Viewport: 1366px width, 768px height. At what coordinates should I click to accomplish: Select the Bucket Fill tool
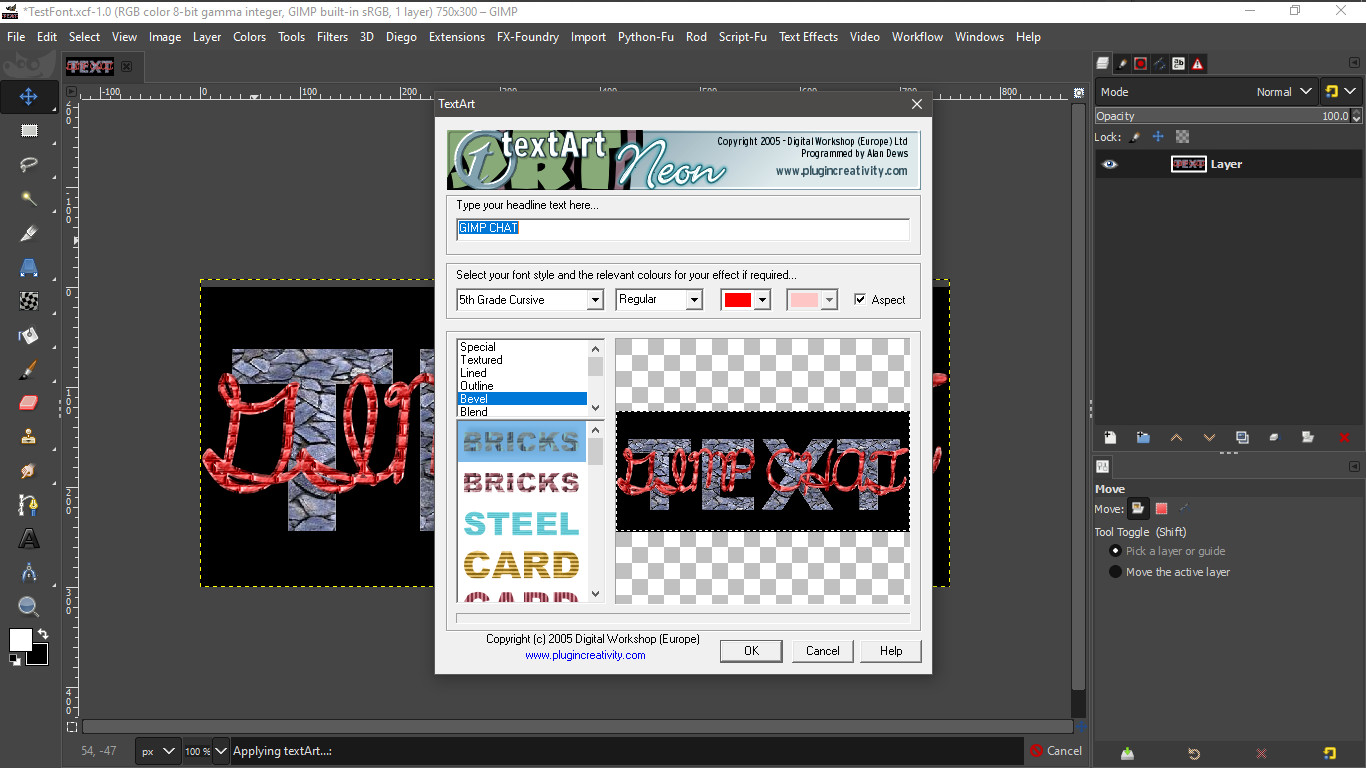point(29,335)
